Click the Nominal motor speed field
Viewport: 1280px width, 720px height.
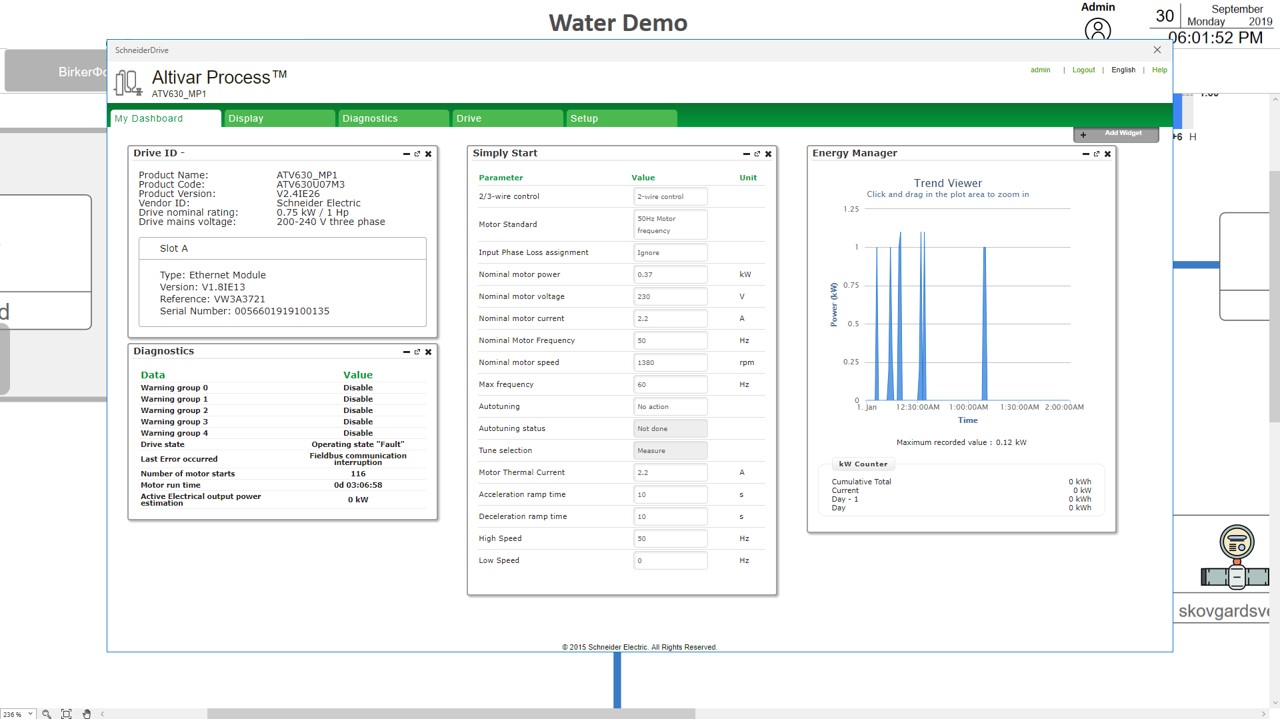click(670, 363)
